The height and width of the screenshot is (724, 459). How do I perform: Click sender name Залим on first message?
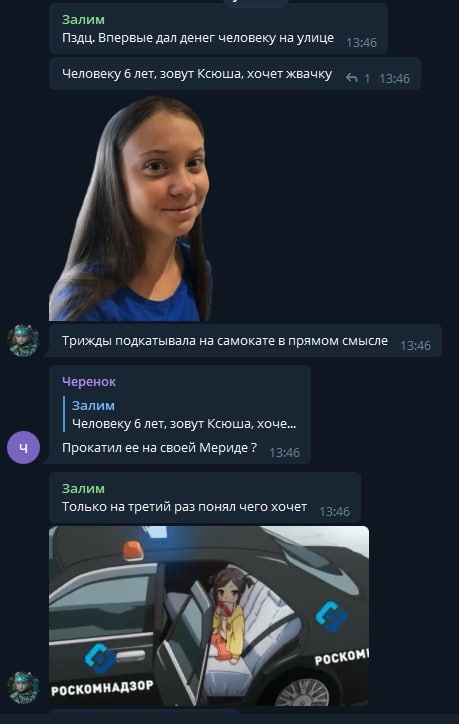point(83,19)
